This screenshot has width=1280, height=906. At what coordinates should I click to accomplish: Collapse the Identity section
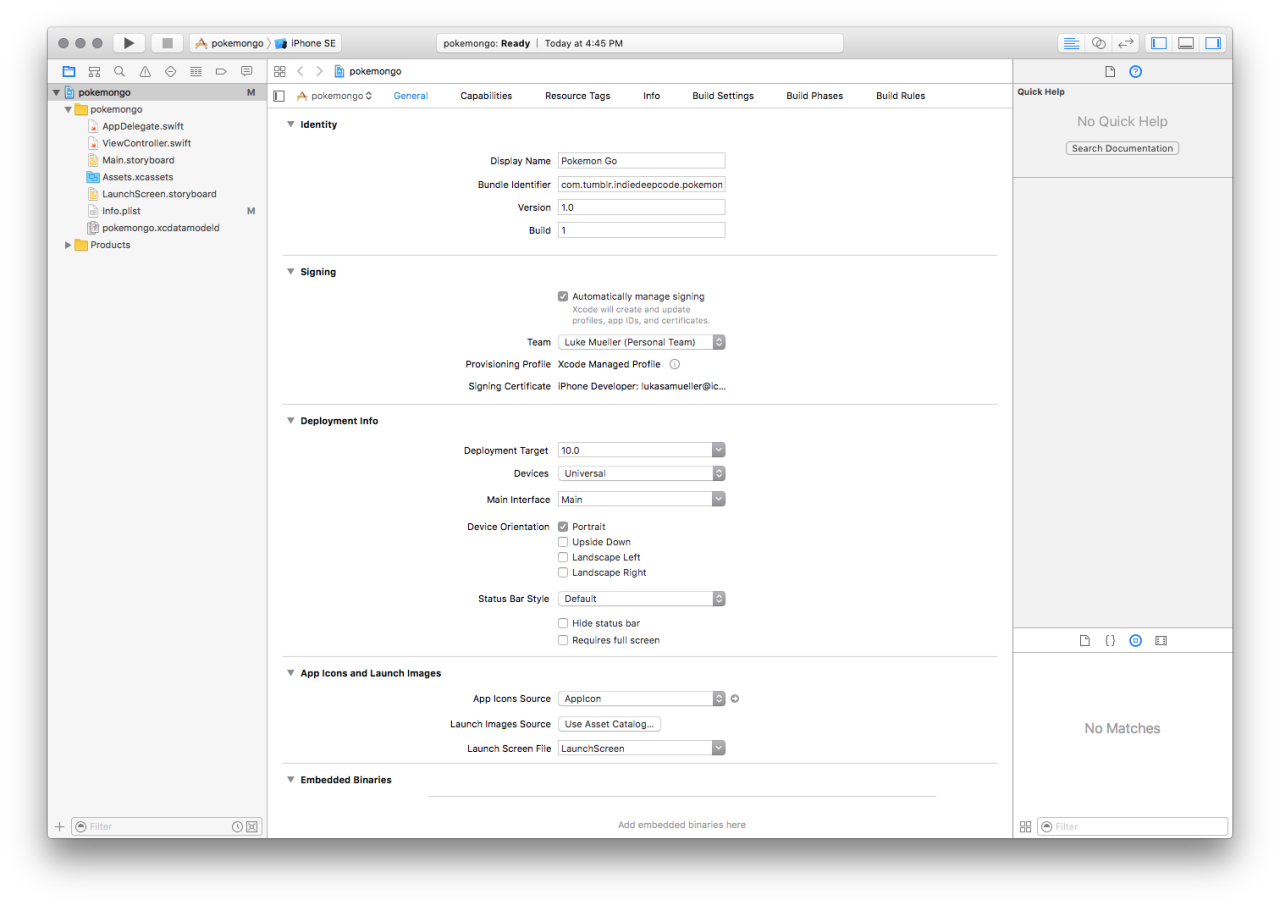(291, 125)
